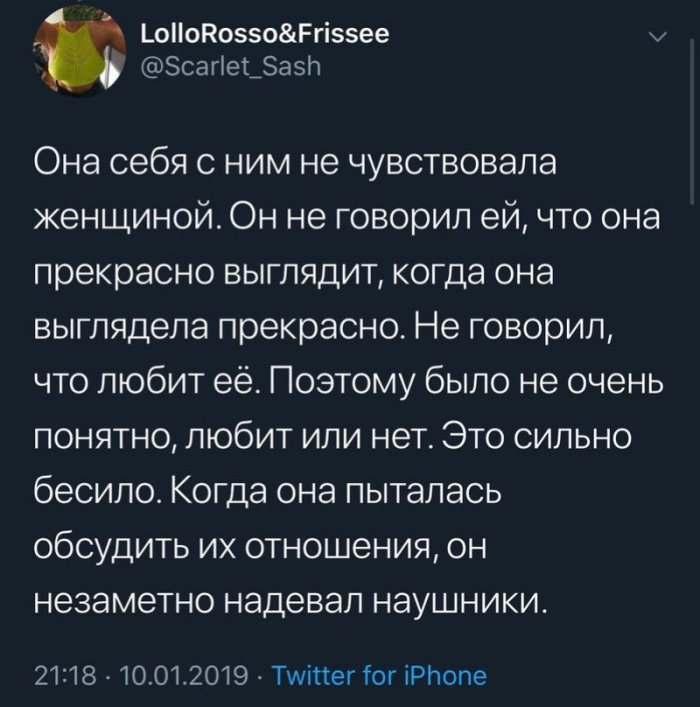Click the Twitter for iPhone source link
The image size is (700, 707).
coord(380,676)
